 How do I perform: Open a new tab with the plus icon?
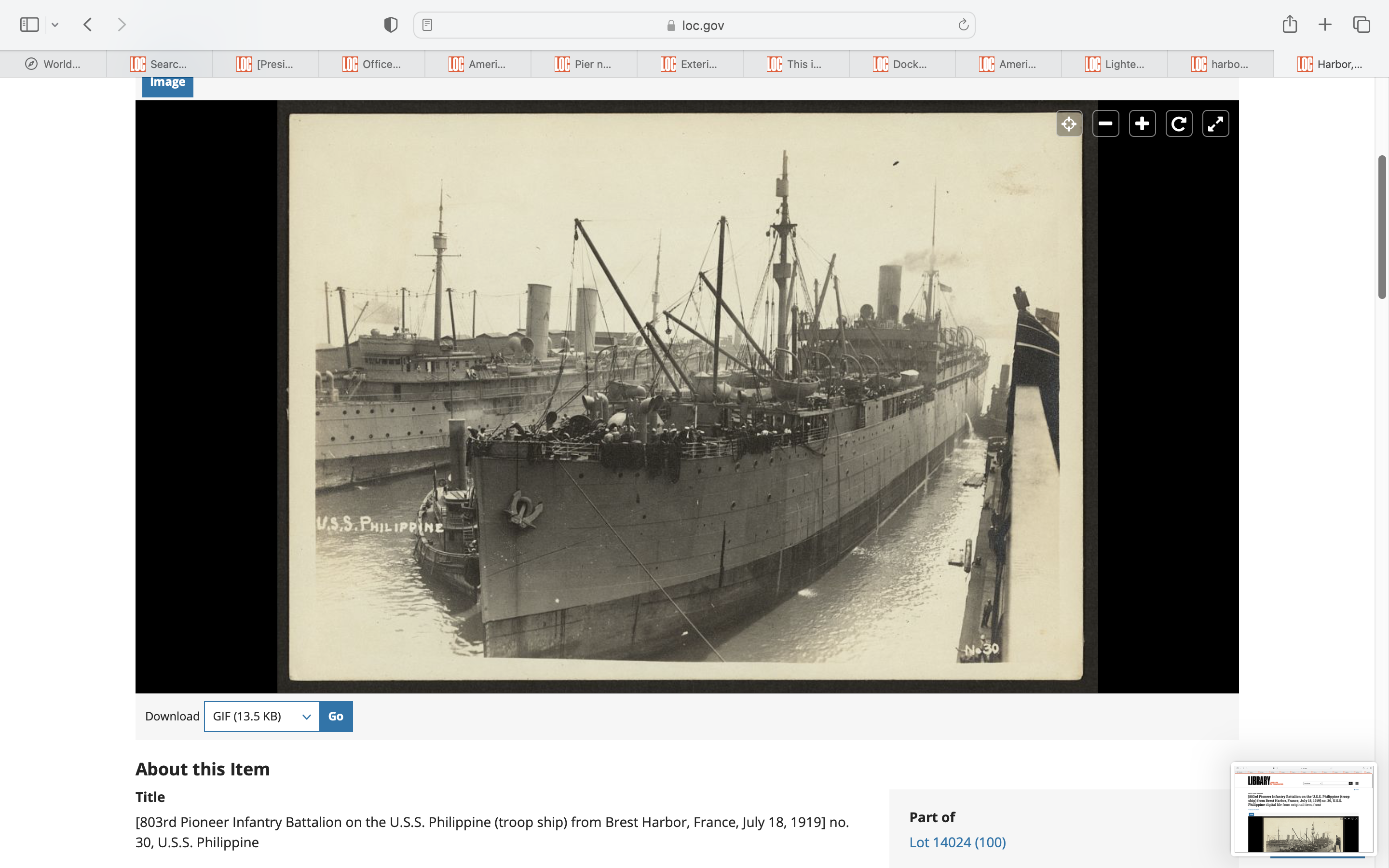point(1325,24)
